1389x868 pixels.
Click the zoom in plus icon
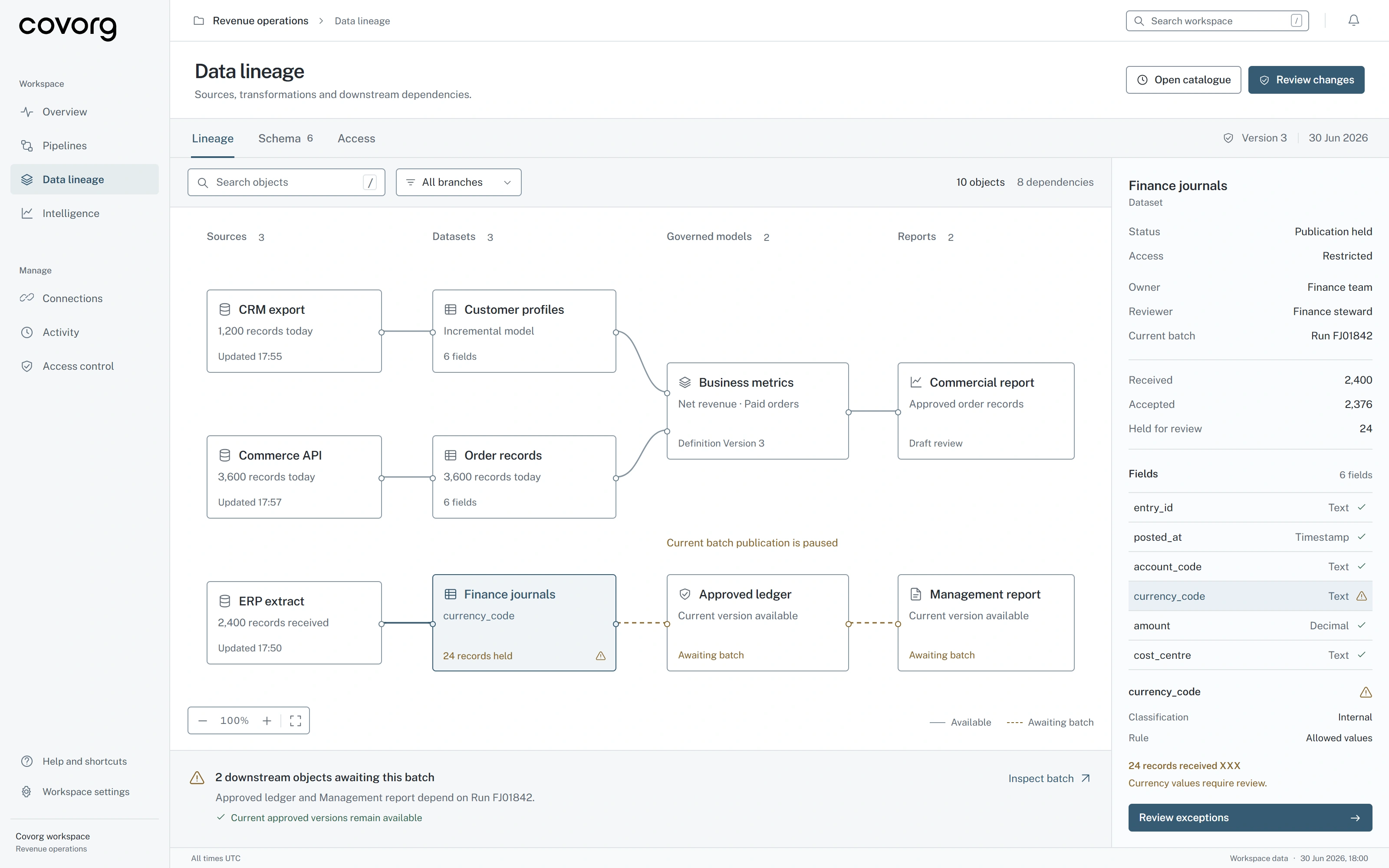click(x=267, y=720)
